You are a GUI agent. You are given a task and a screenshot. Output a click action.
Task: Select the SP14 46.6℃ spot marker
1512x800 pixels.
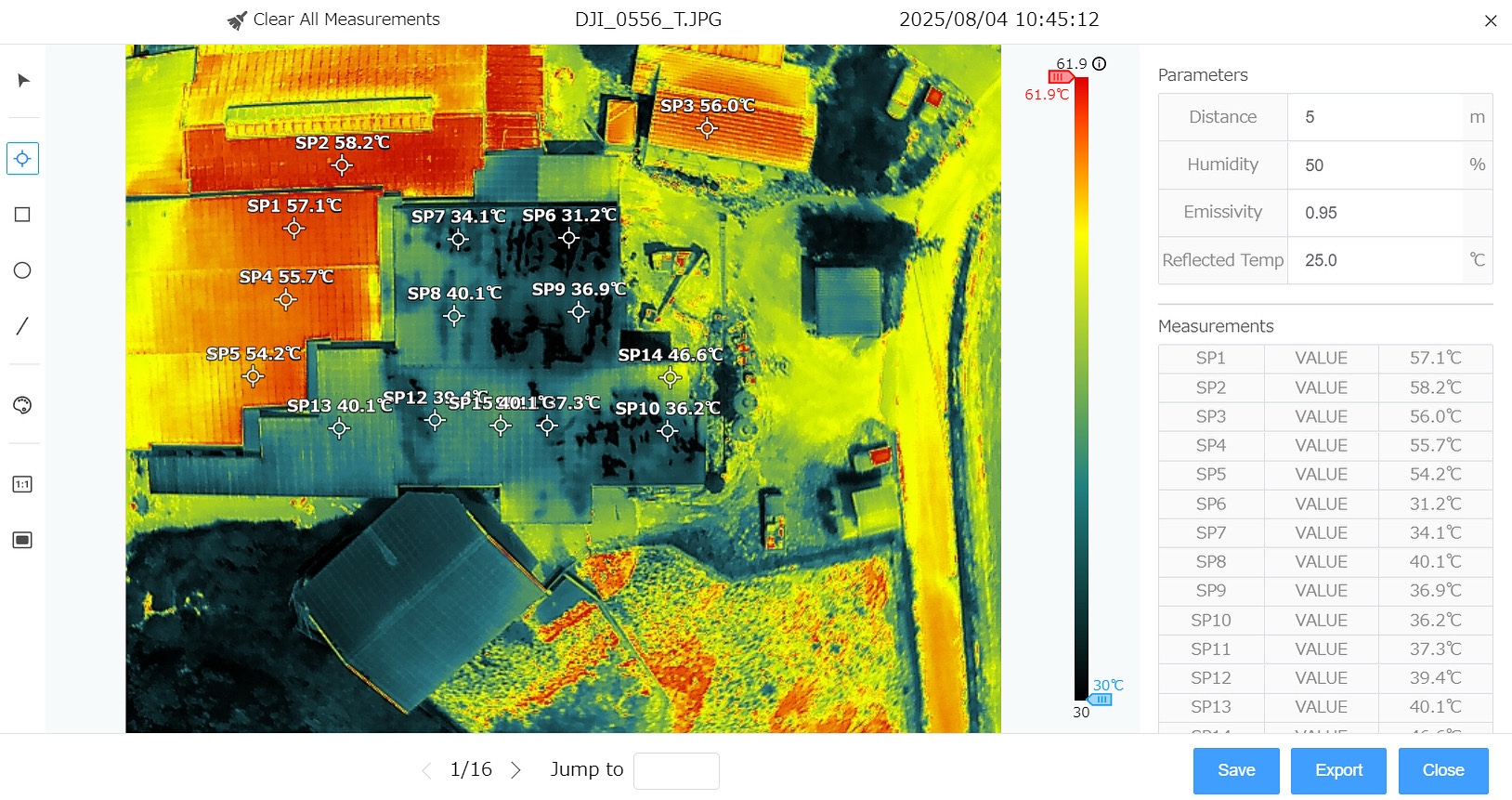670,377
